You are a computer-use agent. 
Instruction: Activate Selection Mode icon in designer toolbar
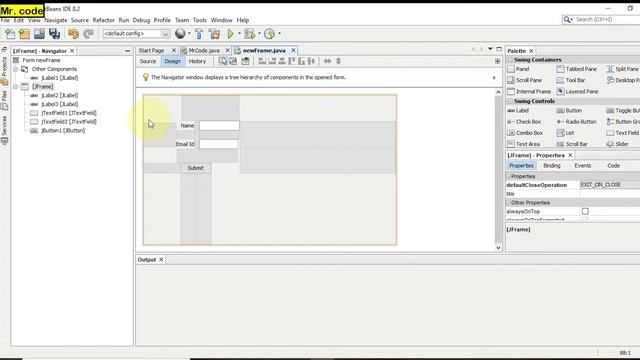pos(222,61)
